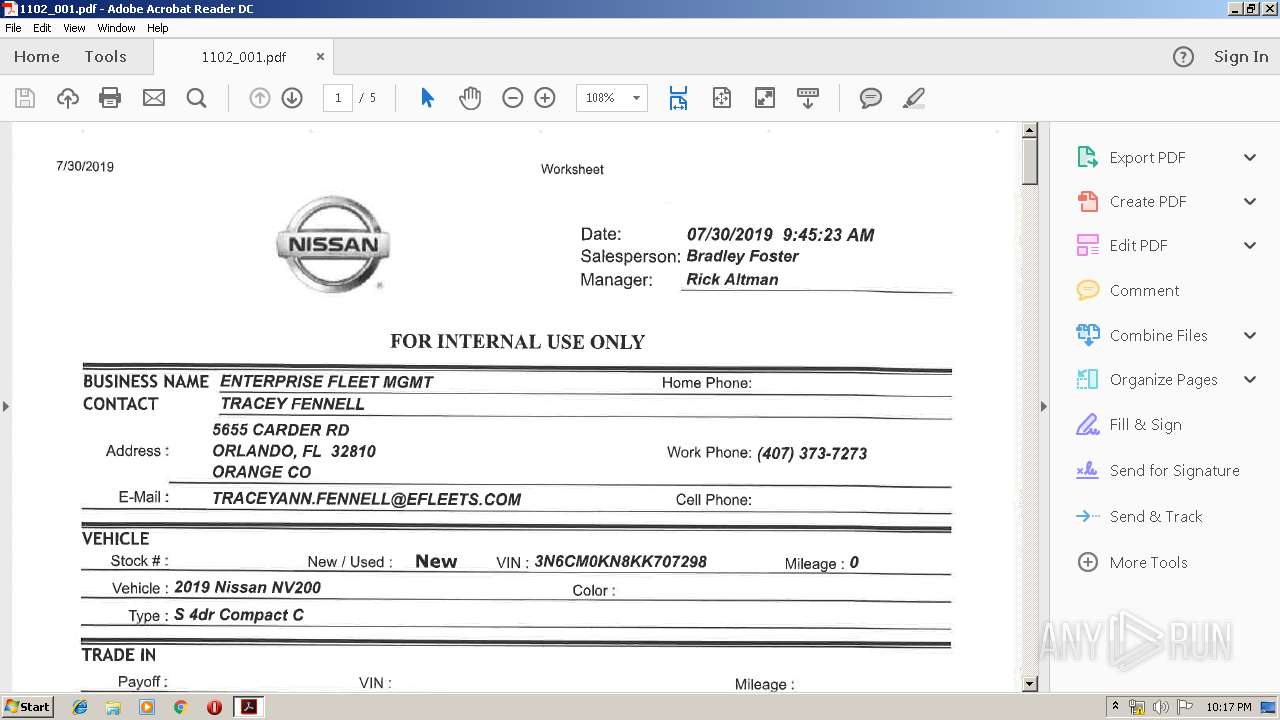Switch to the Home tab
The height and width of the screenshot is (720, 1280).
coord(37,57)
